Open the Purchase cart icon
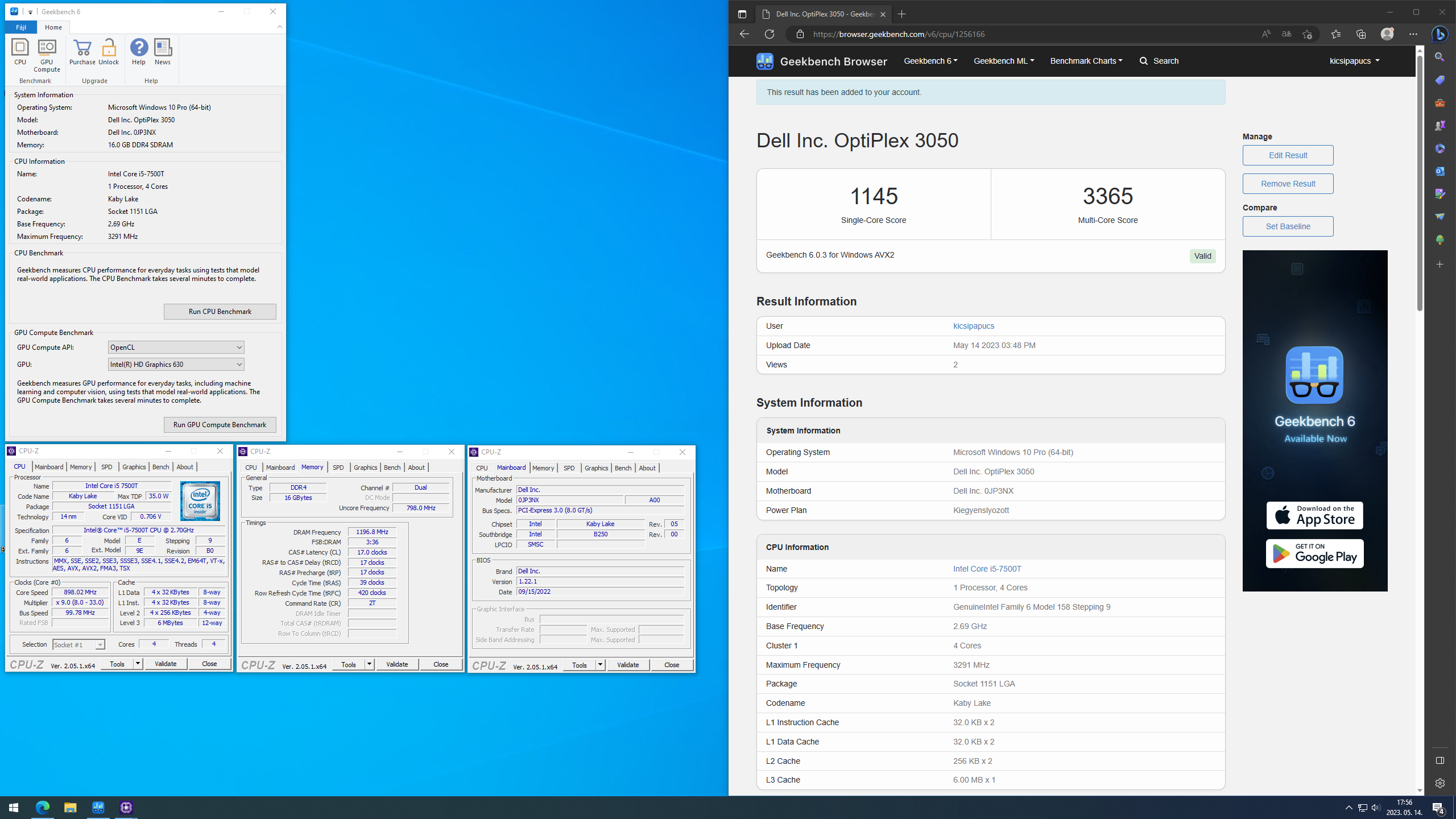The width and height of the screenshot is (1456, 819). pos(82,52)
